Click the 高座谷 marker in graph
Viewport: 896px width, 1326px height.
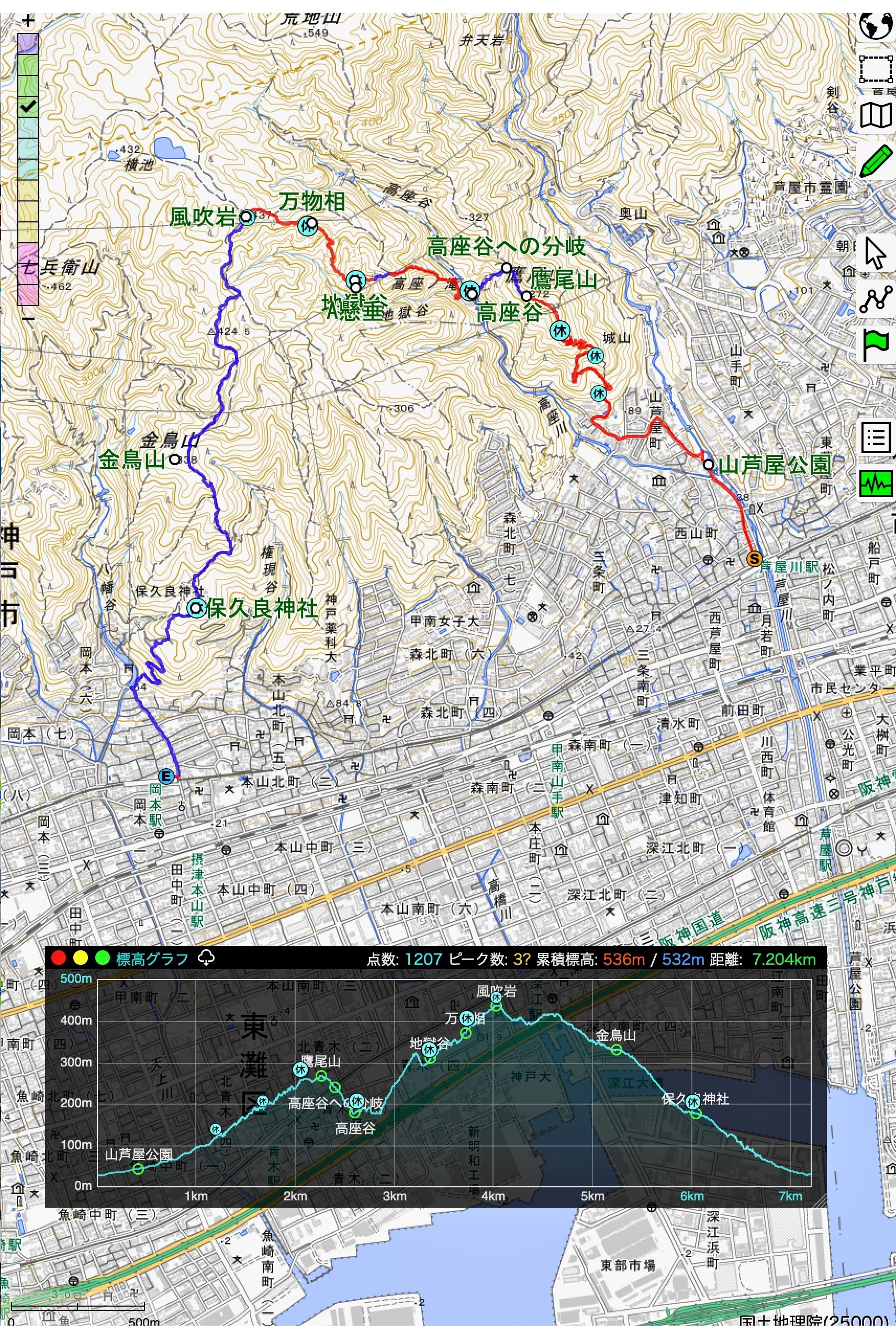tap(354, 1113)
